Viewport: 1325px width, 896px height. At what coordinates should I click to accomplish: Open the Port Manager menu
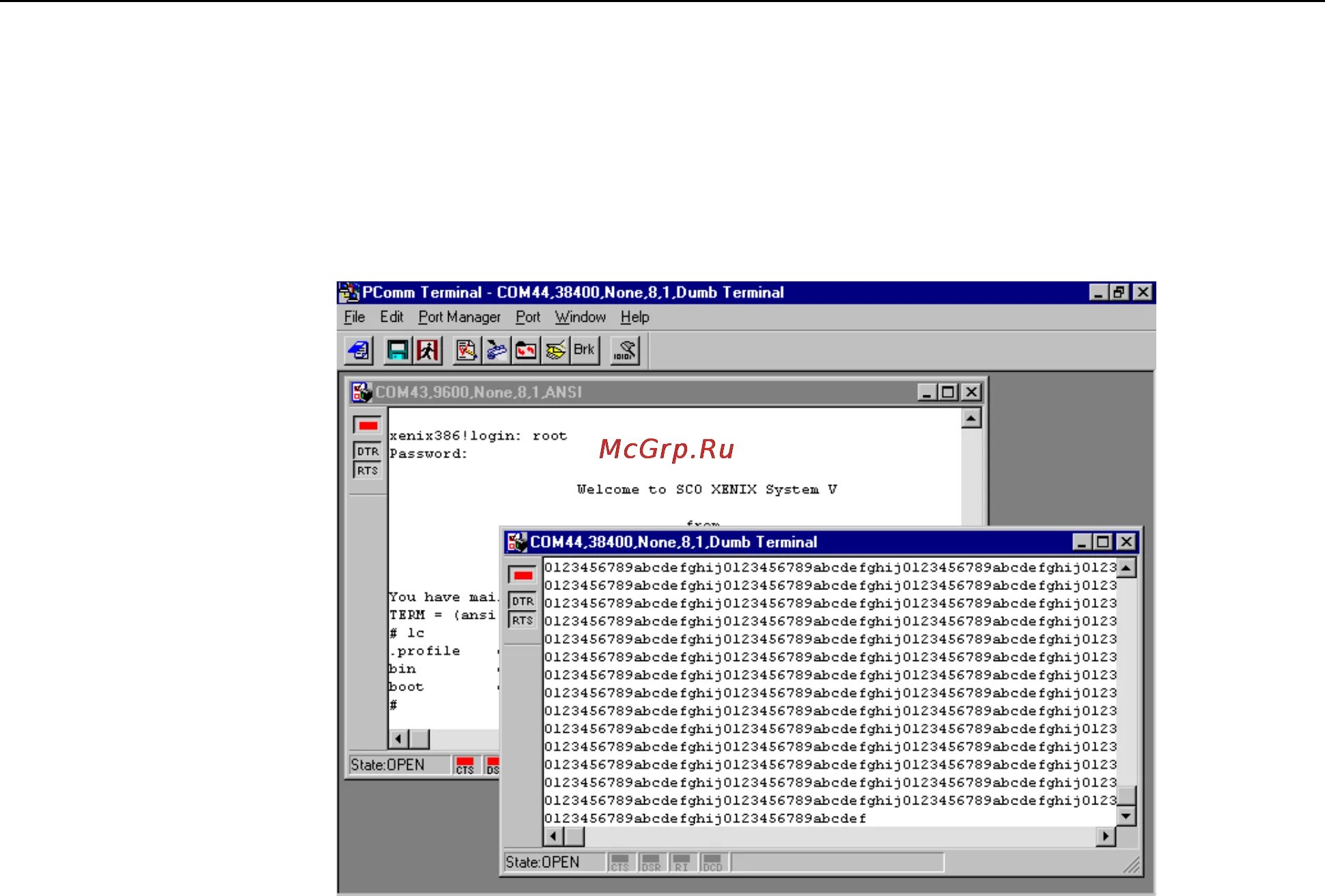459,317
